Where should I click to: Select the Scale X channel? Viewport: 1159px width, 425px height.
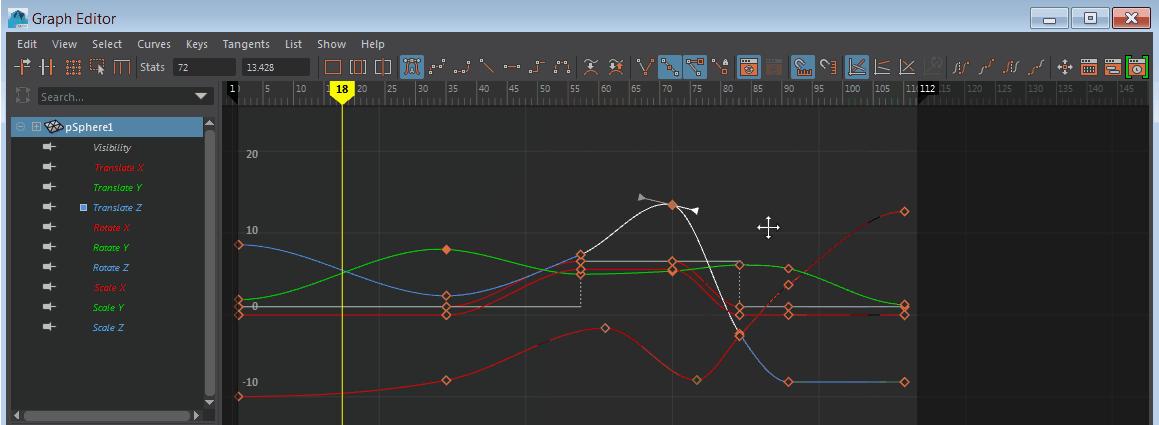(109, 288)
